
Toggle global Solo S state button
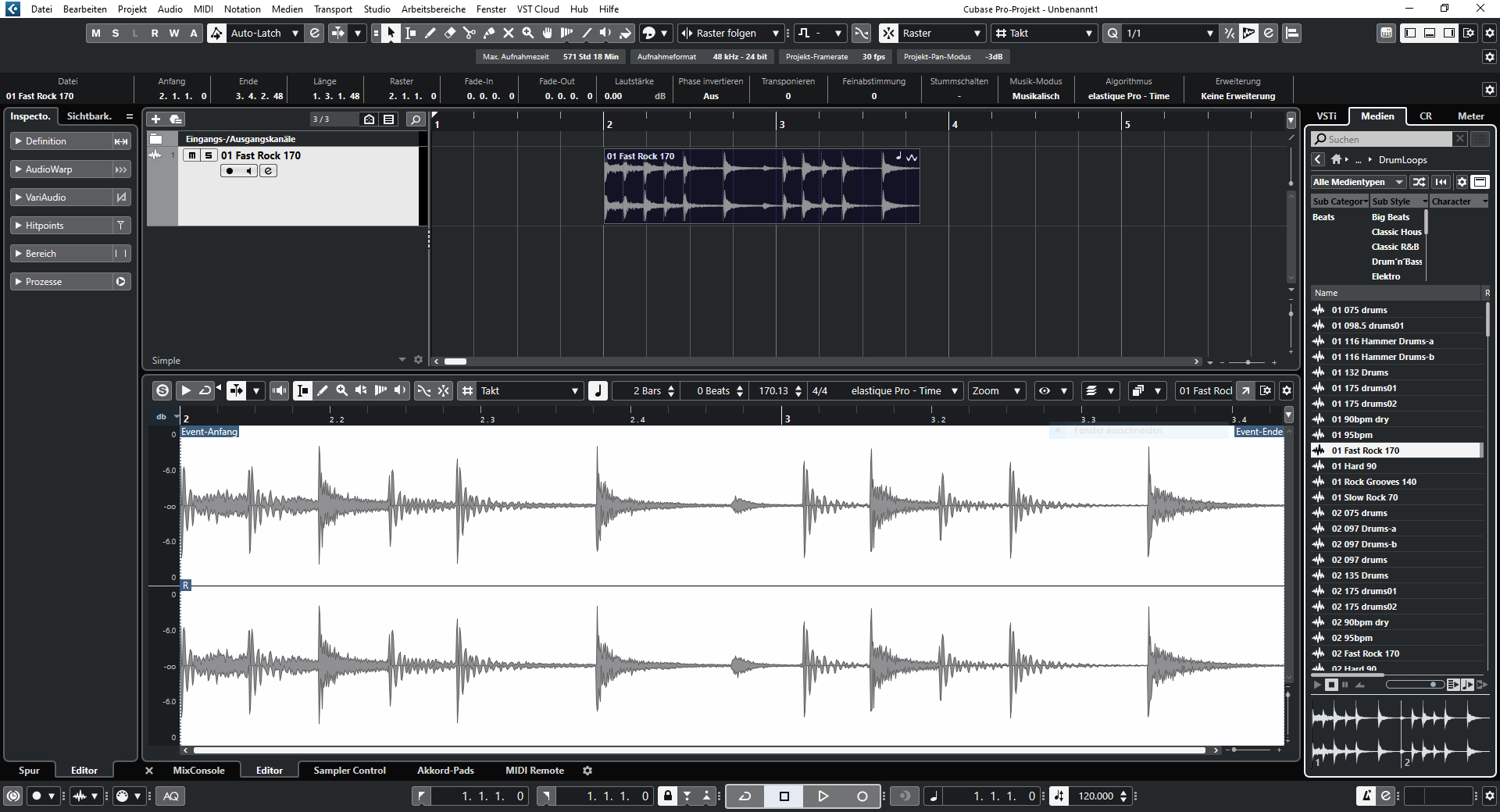coord(116,33)
